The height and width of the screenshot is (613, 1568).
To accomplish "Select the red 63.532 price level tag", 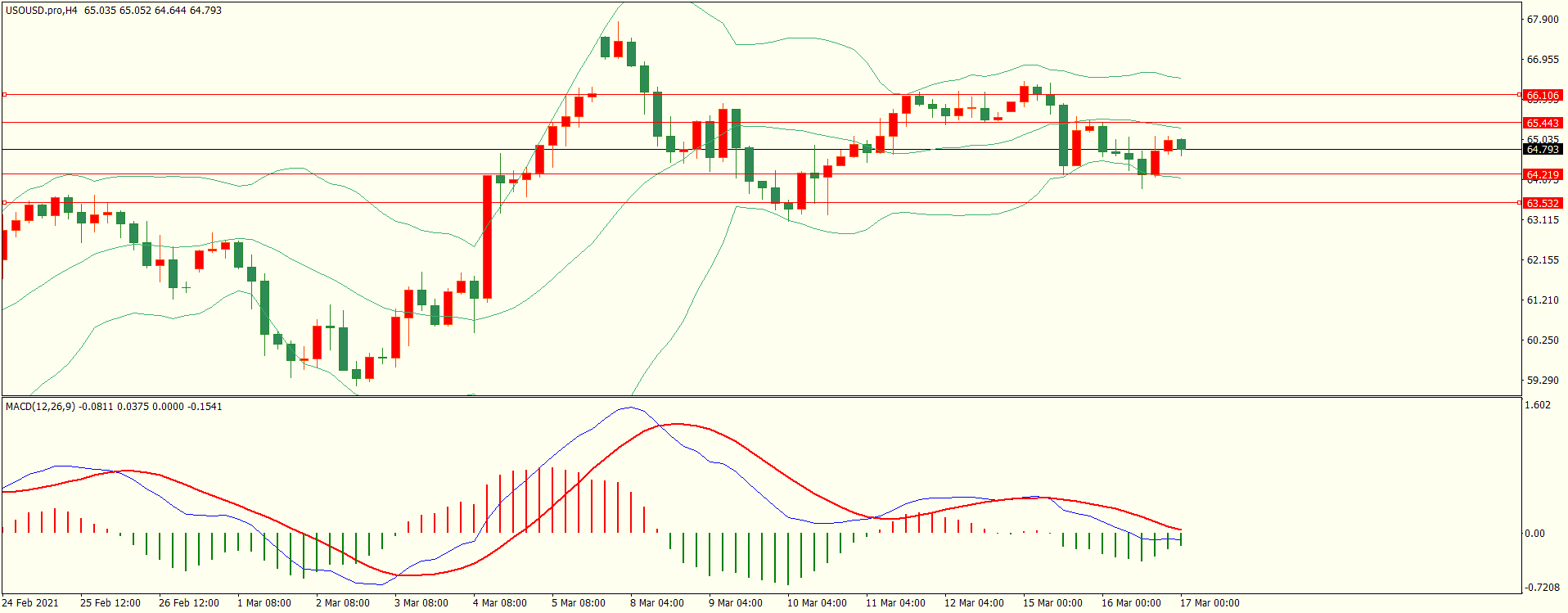I will [x=1543, y=203].
